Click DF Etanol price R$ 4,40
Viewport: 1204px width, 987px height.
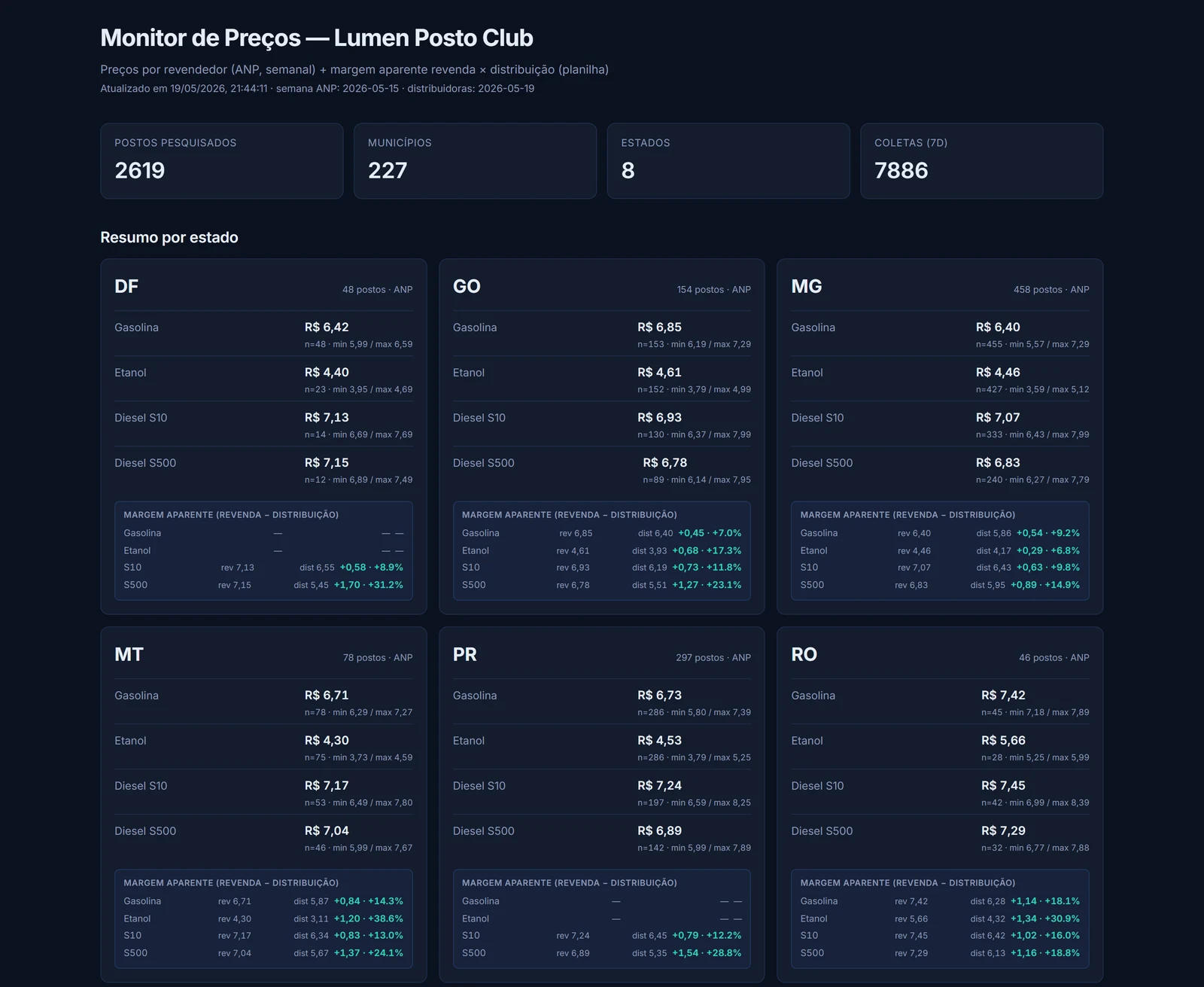pyautogui.click(x=327, y=372)
